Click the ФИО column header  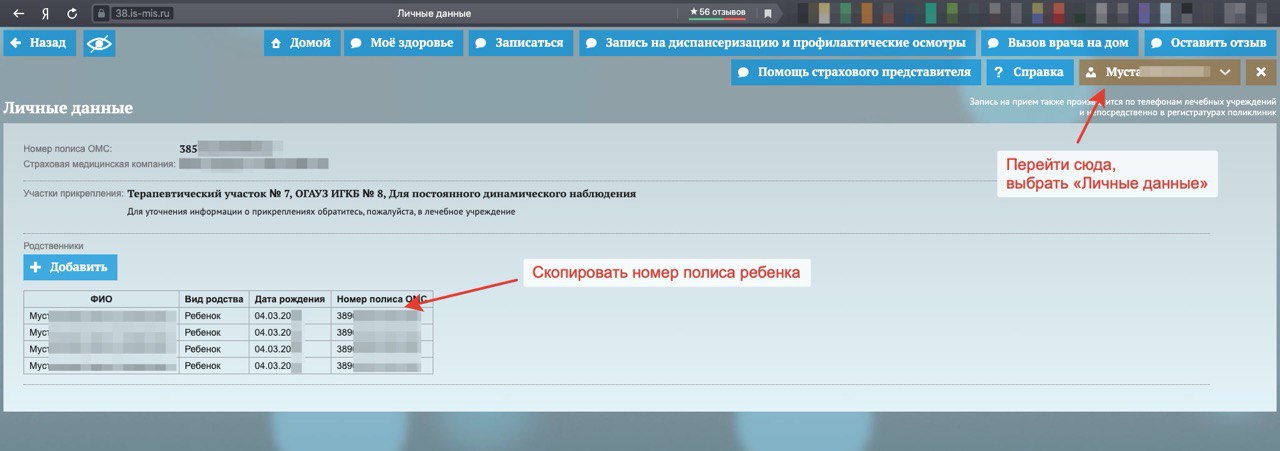[x=102, y=299]
